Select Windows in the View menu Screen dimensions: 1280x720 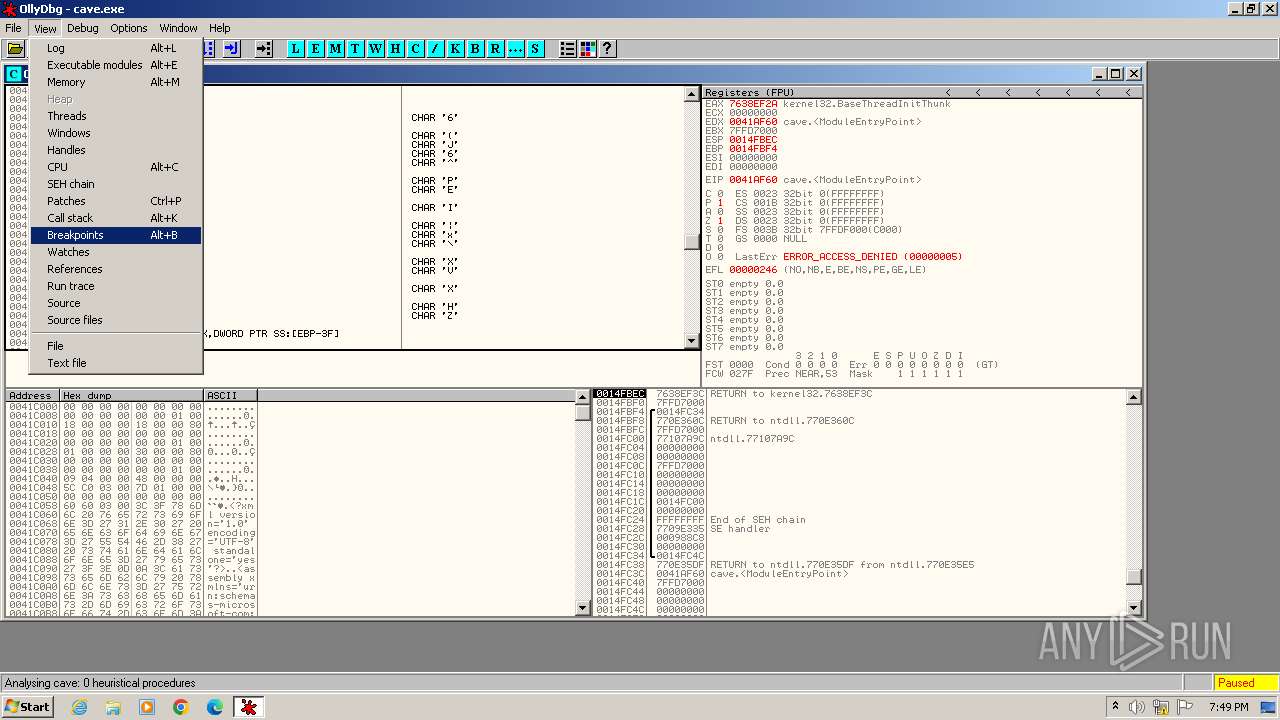[116, 133]
